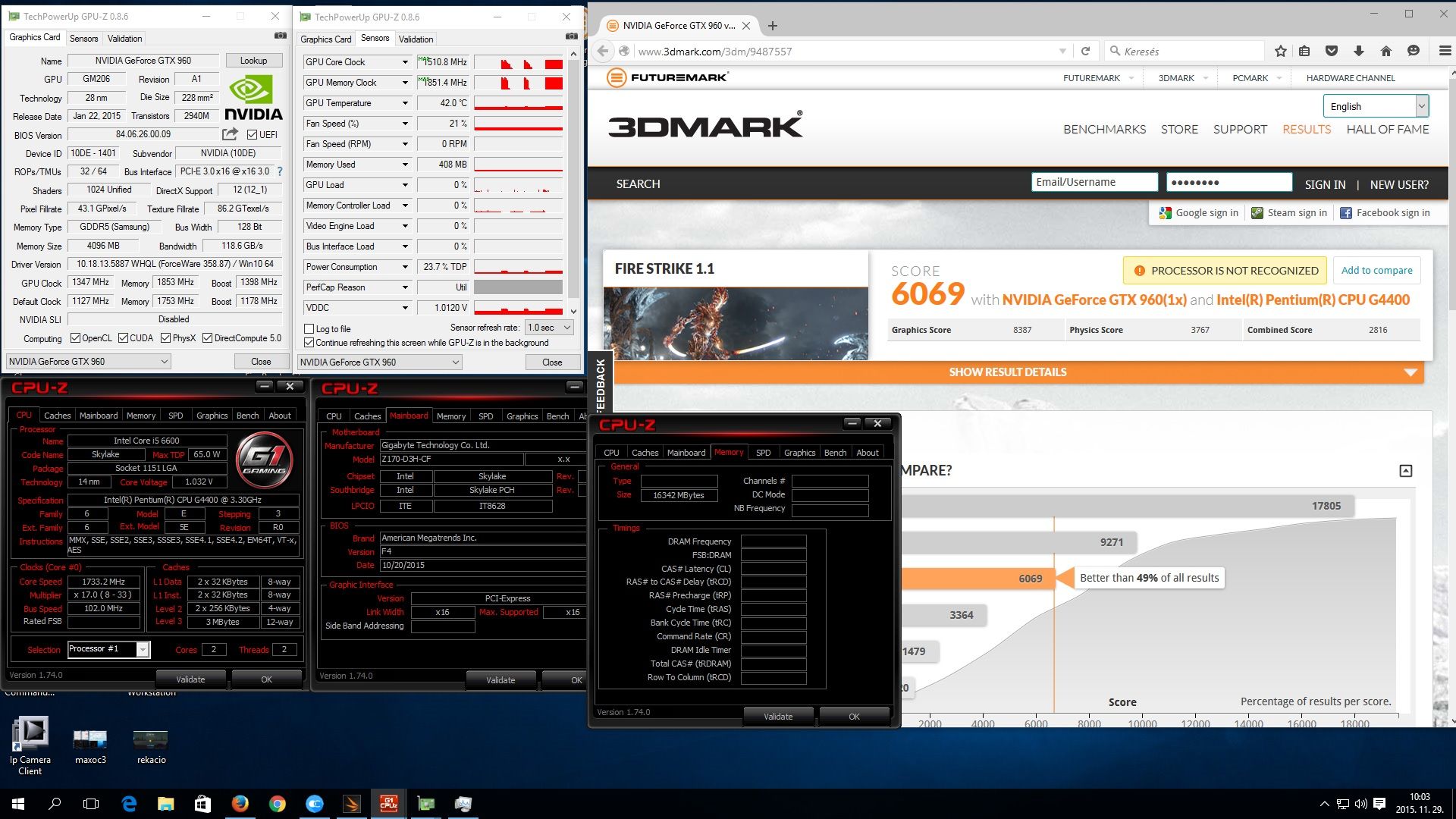
Task: Enable the Log to file checkbox
Action: 309,329
